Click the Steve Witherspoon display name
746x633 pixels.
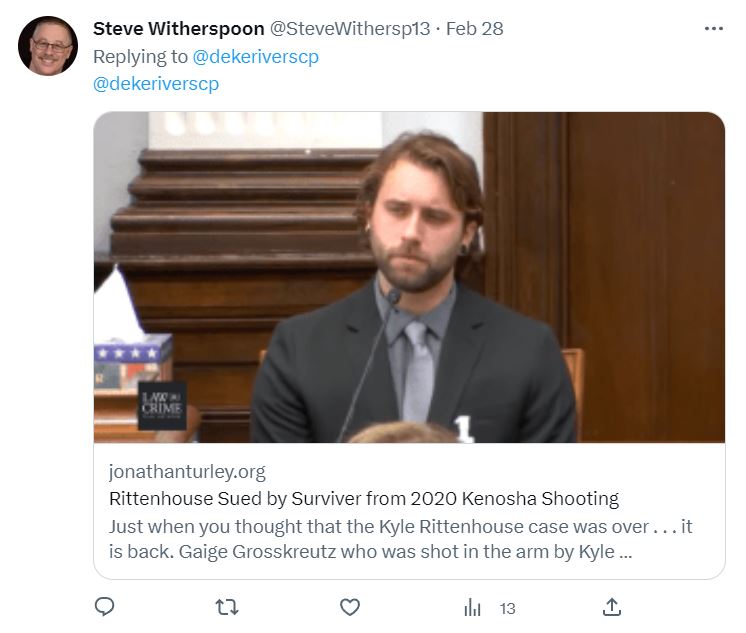pos(178,28)
